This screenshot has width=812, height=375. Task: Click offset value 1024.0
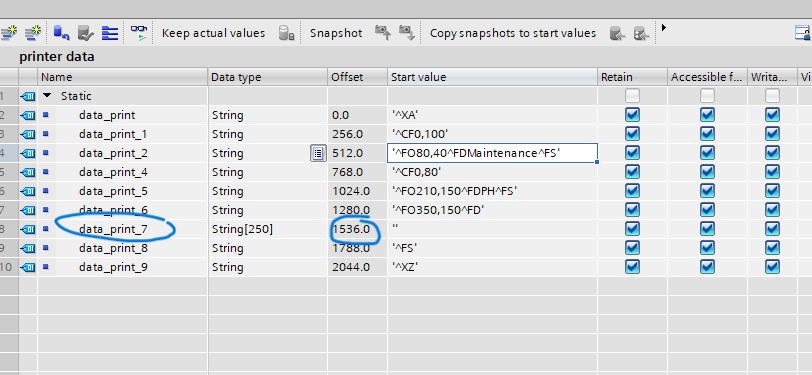pos(351,191)
